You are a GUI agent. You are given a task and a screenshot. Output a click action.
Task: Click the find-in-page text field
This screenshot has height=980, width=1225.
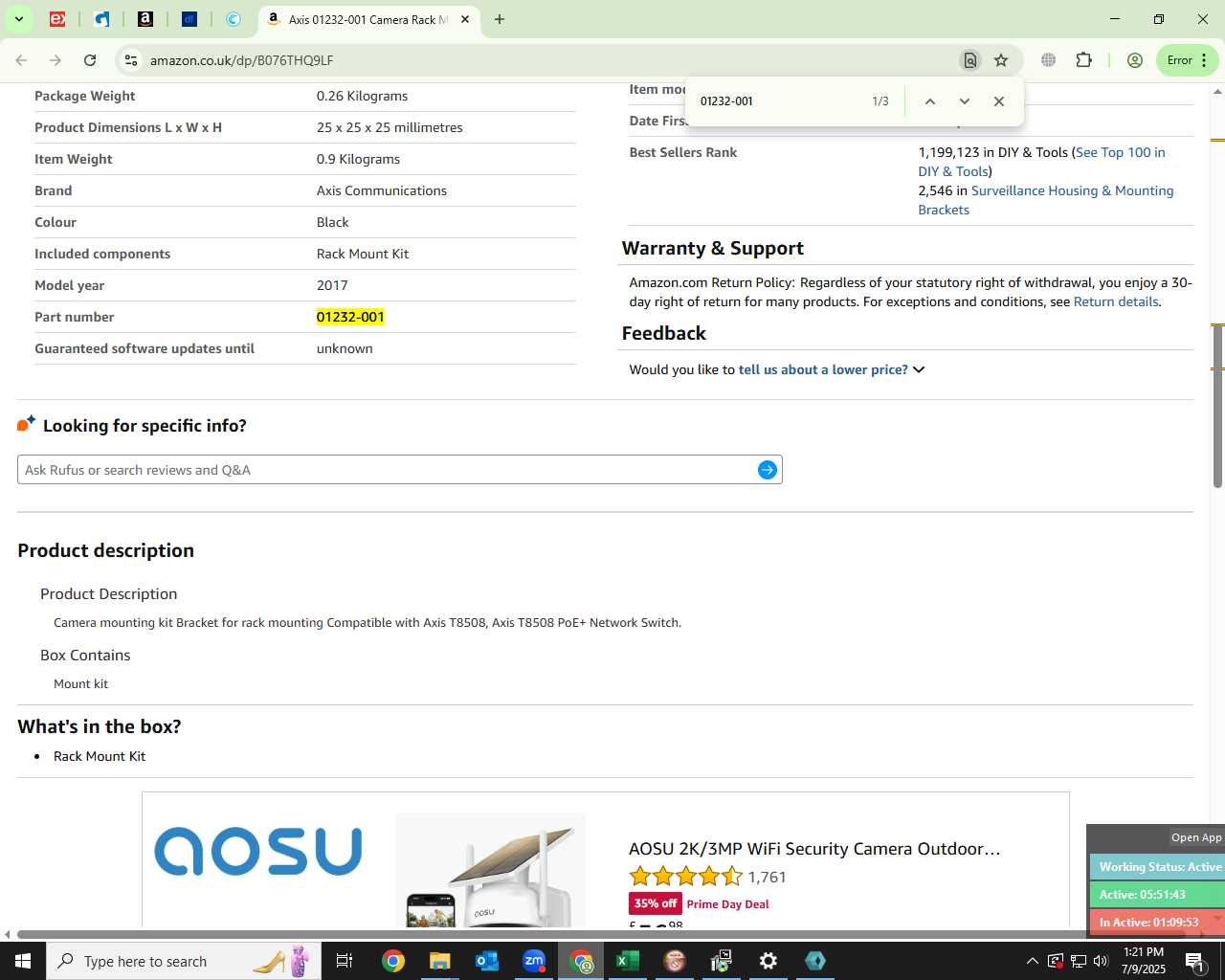(780, 101)
